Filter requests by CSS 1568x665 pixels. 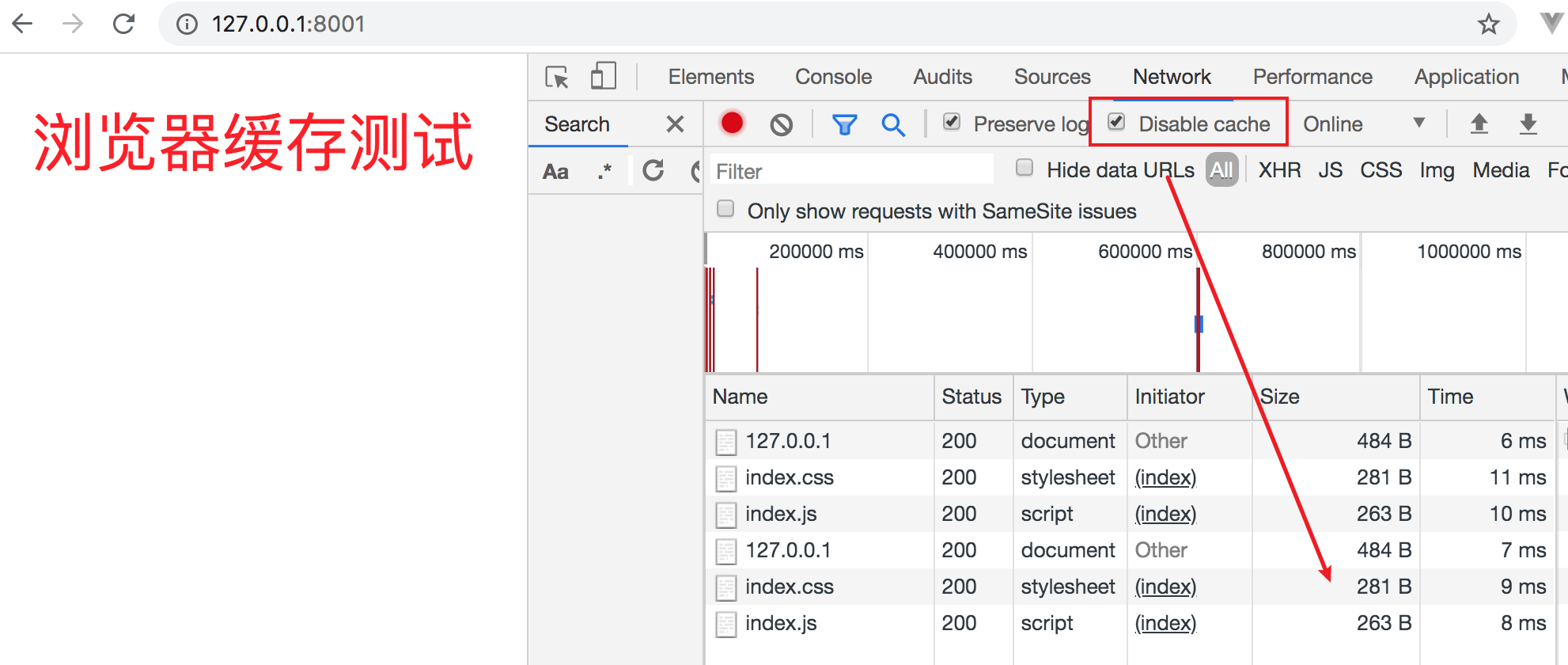(x=1381, y=170)
